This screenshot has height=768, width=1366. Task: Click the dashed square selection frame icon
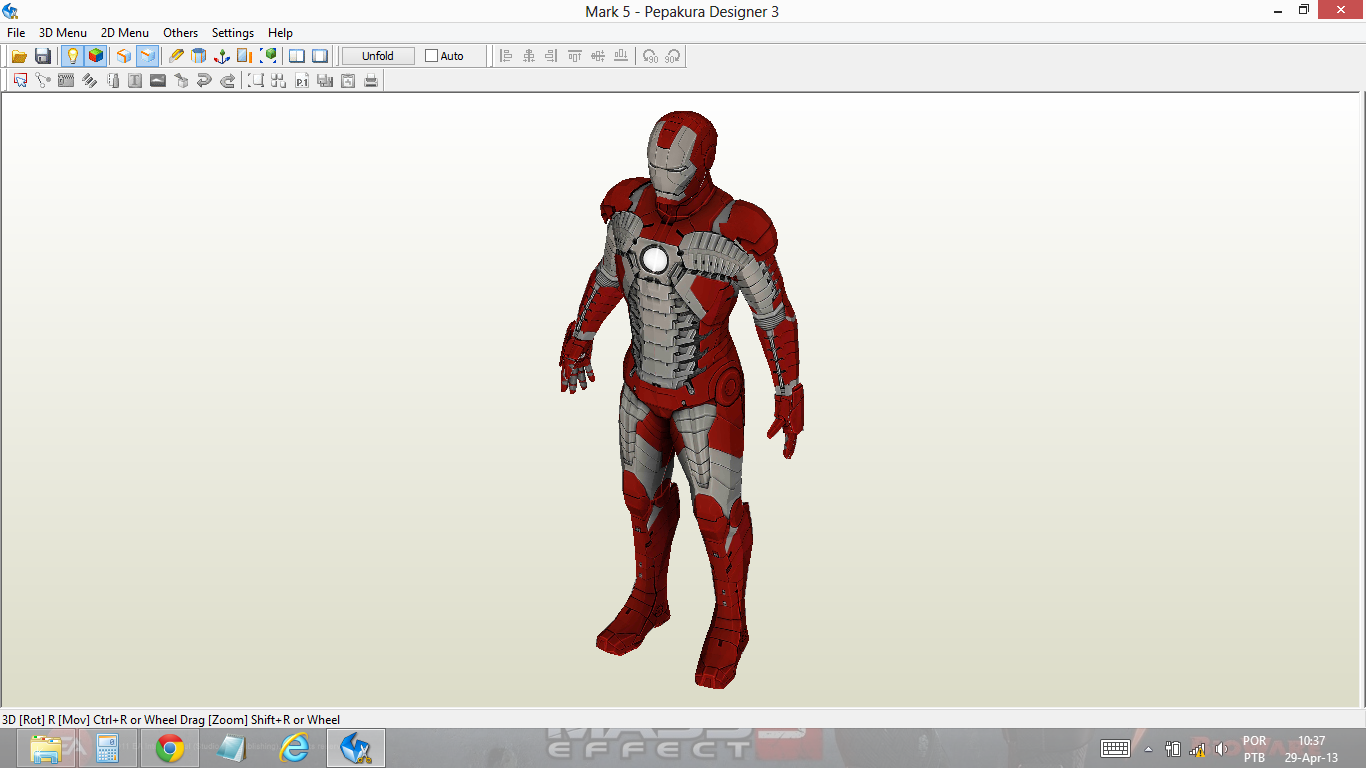point(256,81)
